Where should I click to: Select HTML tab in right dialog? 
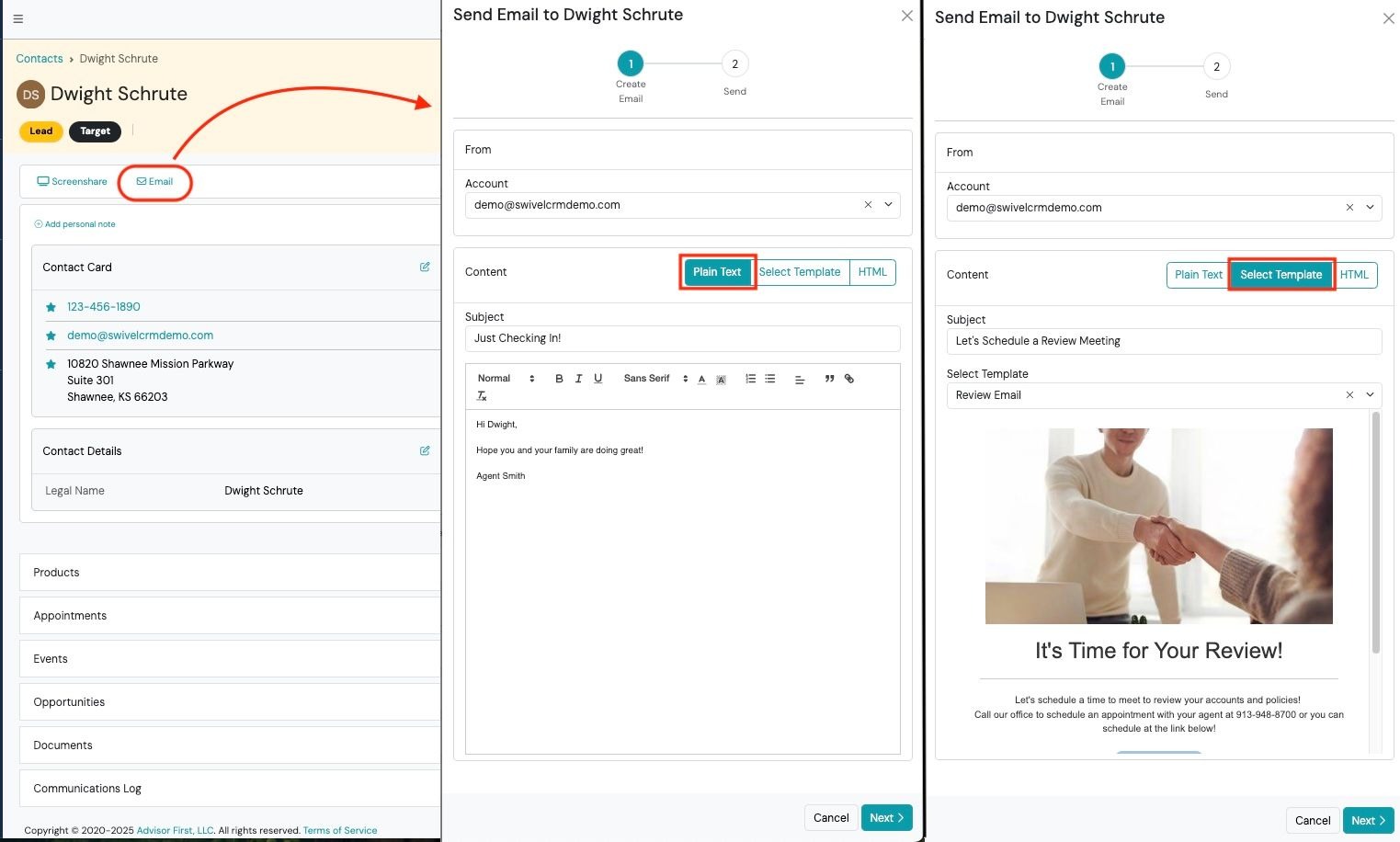(1354, 275)
